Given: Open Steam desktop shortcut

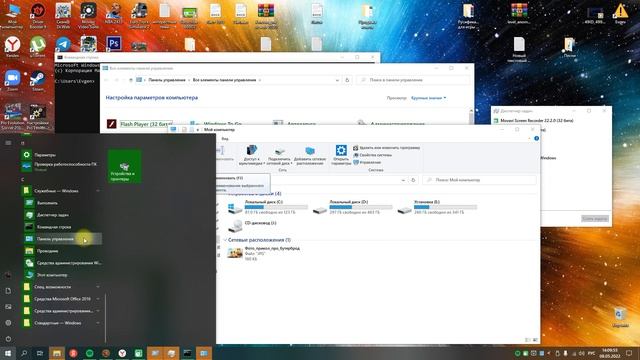Looking at the screenshot, I should pyautogui.click(x=38, y=81).
